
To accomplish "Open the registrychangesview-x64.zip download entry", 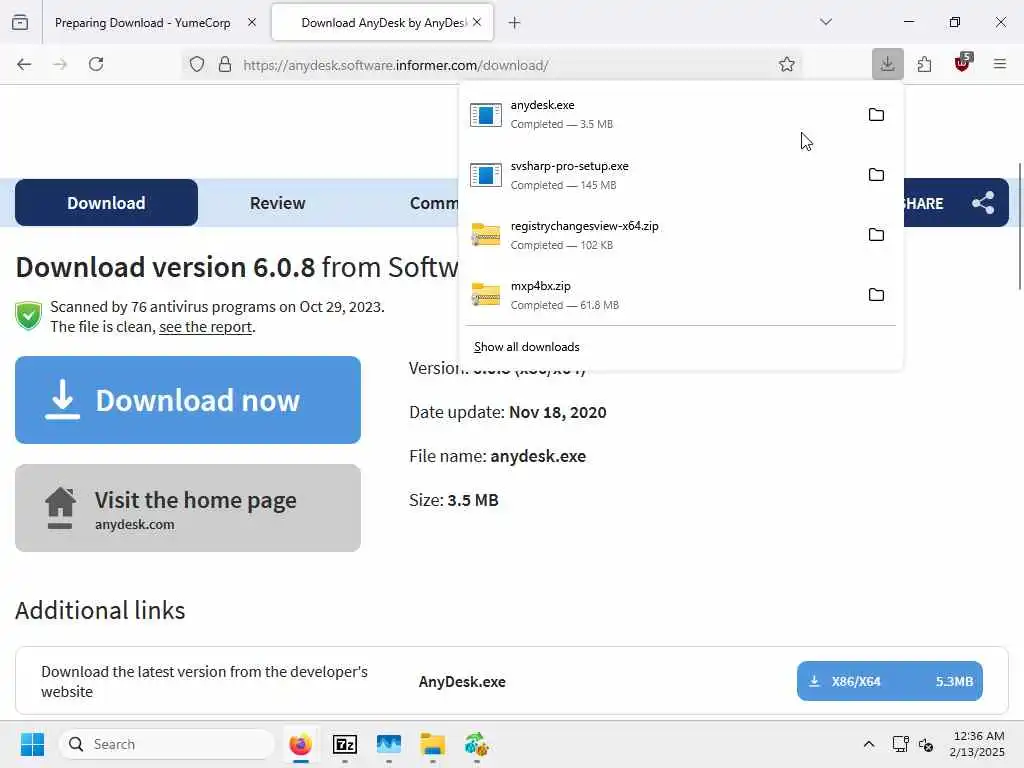I will [x=660, y=235].
